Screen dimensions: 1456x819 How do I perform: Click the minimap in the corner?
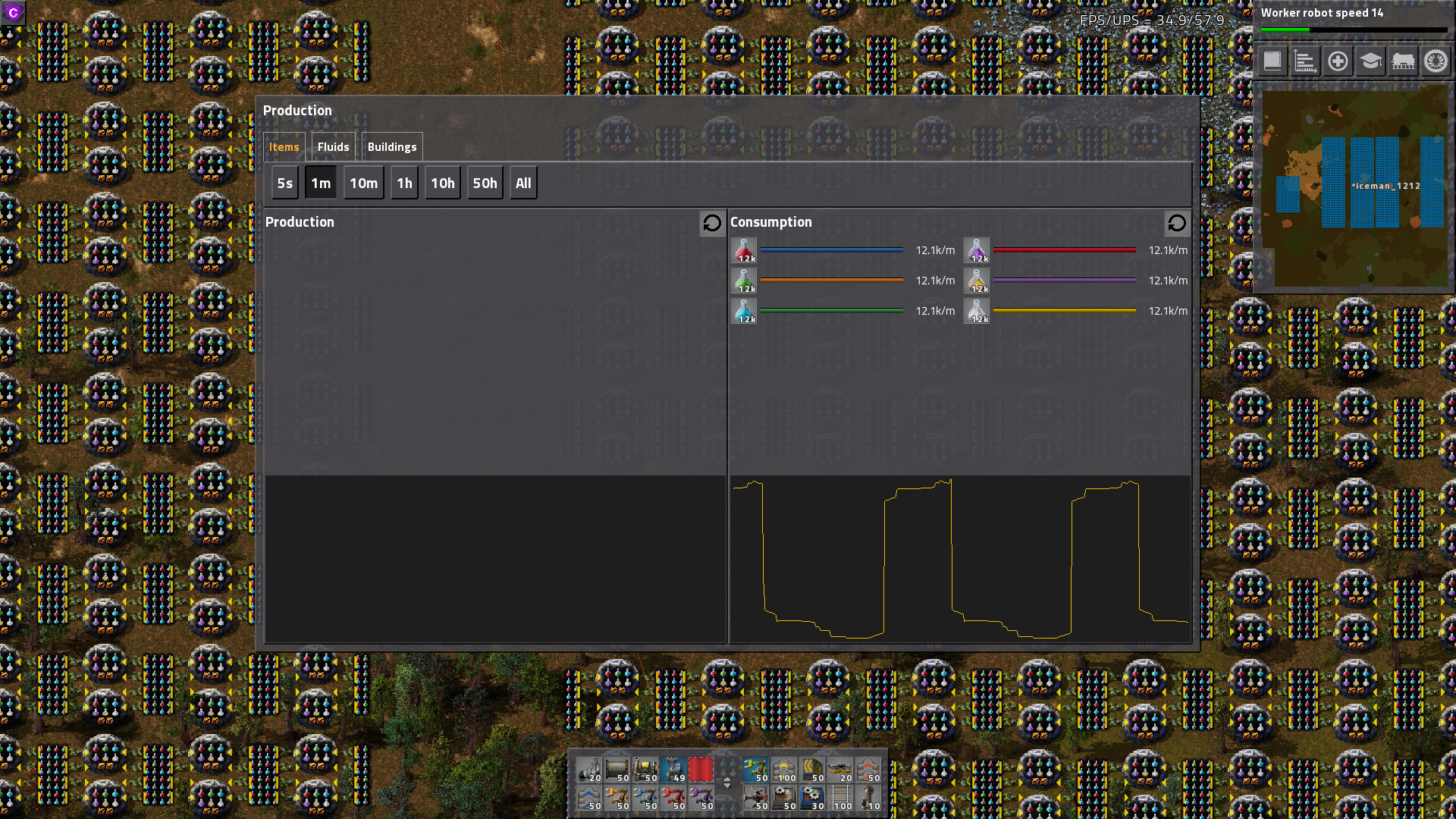click(x=1354, y=187)
